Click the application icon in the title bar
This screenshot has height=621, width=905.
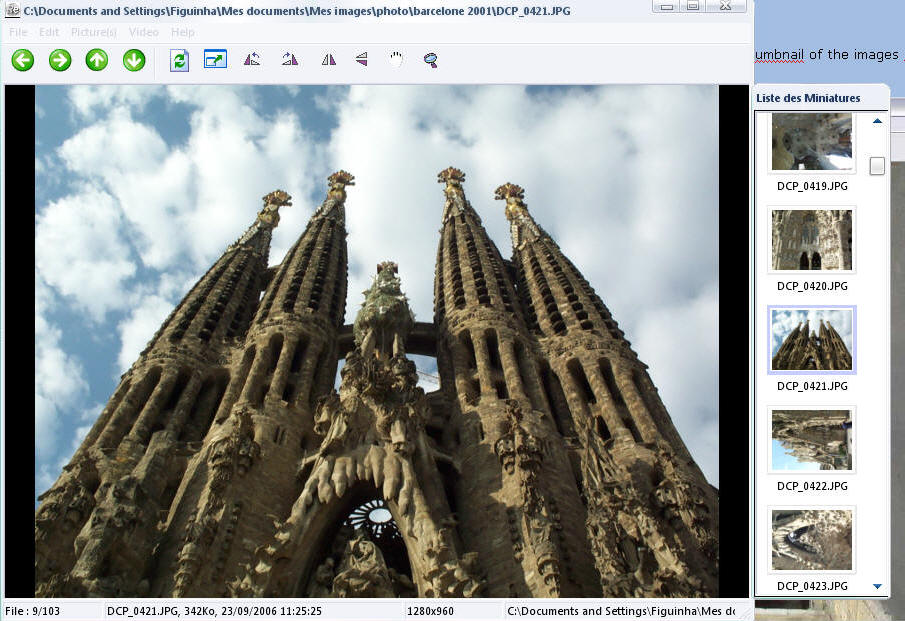point(12,10)
